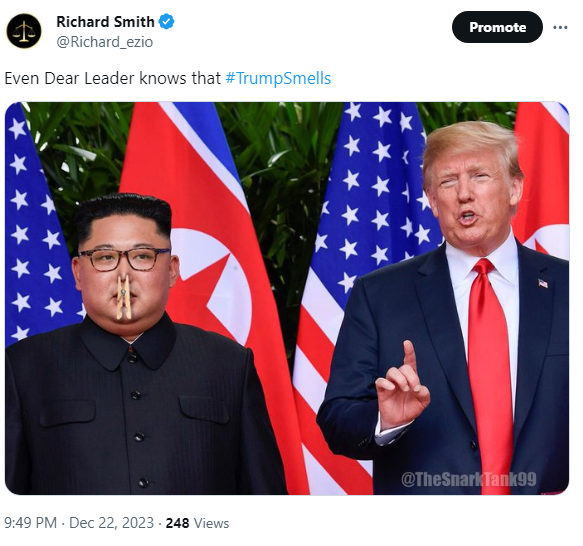The height and width of the screenshot is (546, 583).
Task: Click the Dec 22, 2023 date
Action: coord(112,523)
